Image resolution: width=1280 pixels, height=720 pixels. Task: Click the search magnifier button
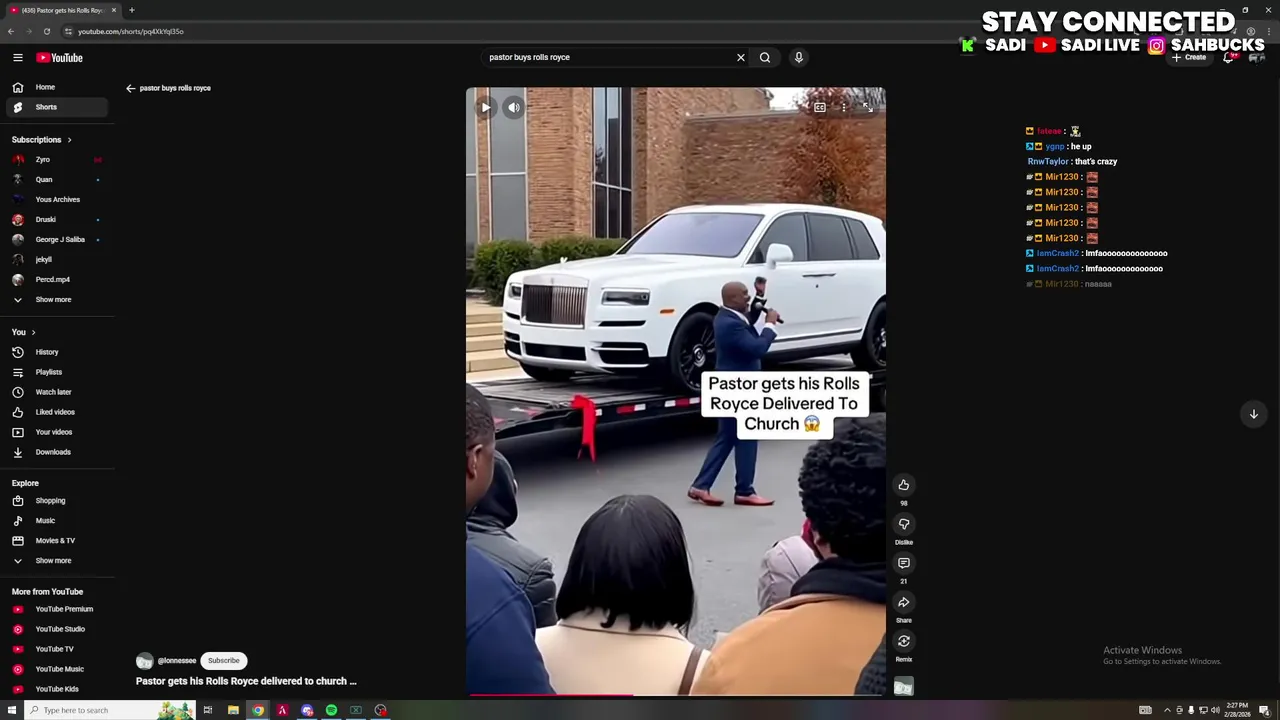(x=765, y=57)
